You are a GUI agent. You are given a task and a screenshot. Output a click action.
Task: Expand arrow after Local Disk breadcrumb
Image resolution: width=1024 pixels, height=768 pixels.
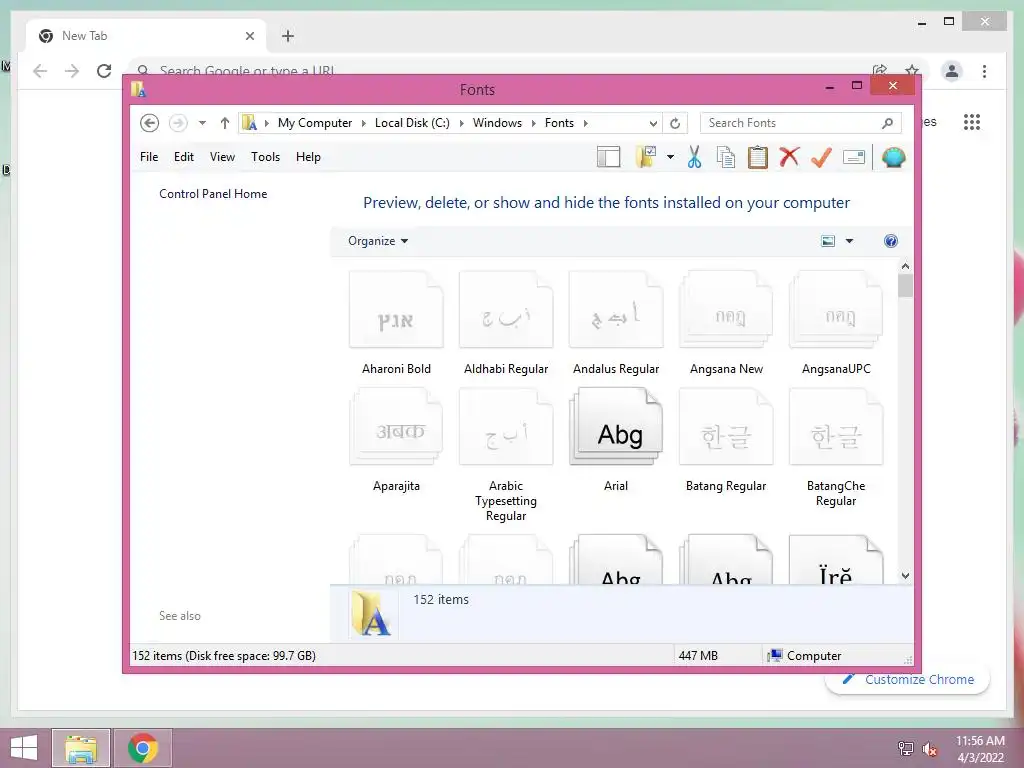pyautogui.click(x=461, y=123)
